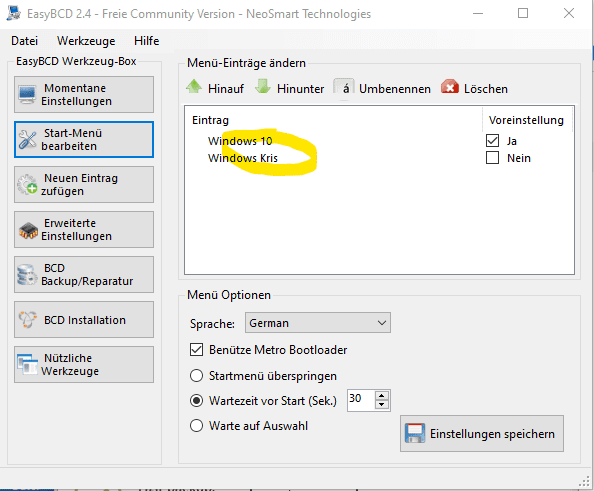Screen dimensions: 594x491
Task: Rename entry using Umbenennen
Action: click(x=382, y=88)
